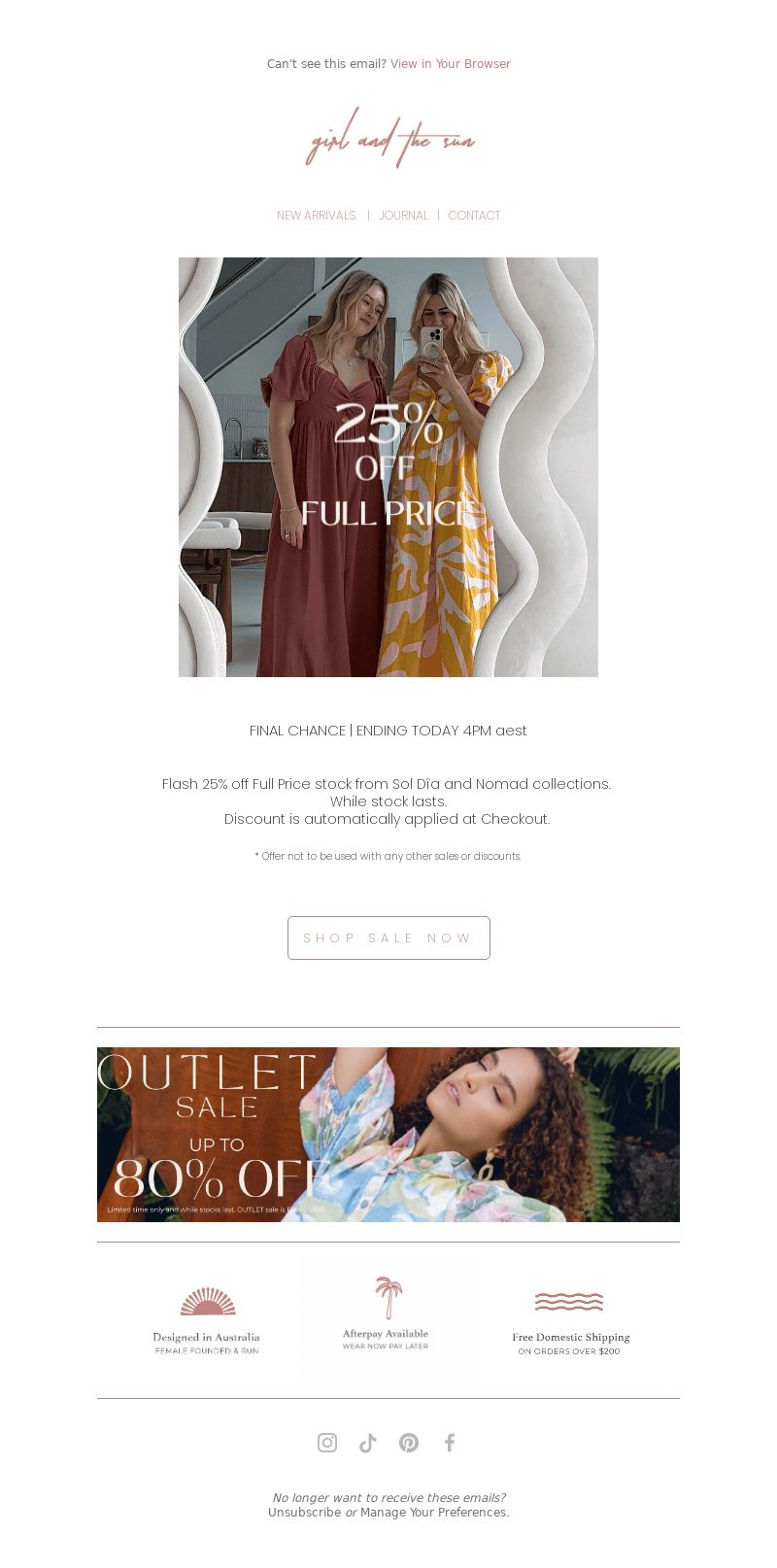Viewport: 777px width, 1568px height.
Task: Open the Contact menu link
Action: (474, 216)
